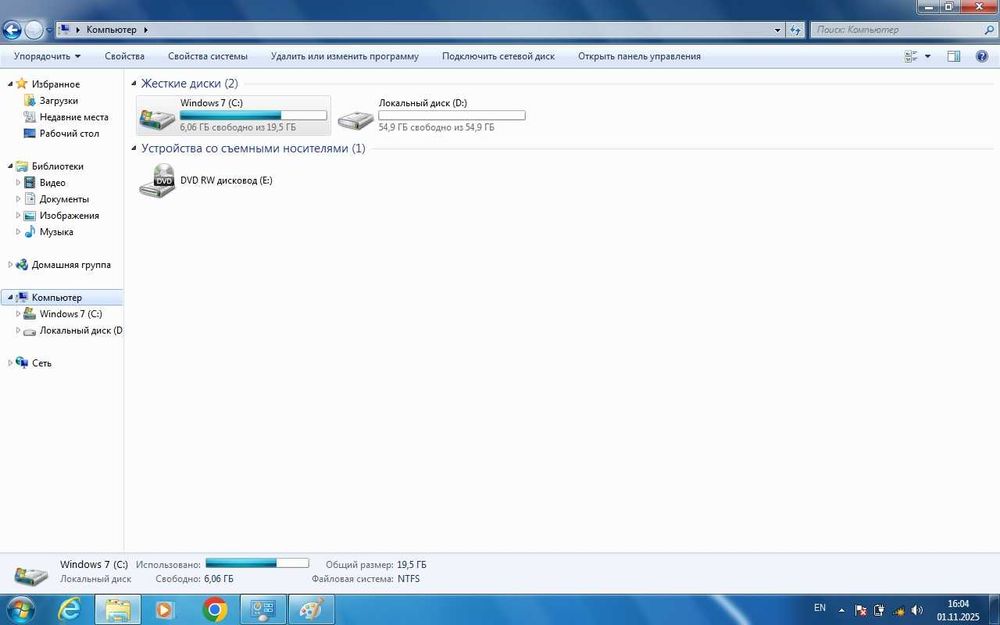Click the address bar breadcrumb 'Компьютер'
This screenshot has width=1000, height=625.
click(112, 29)
